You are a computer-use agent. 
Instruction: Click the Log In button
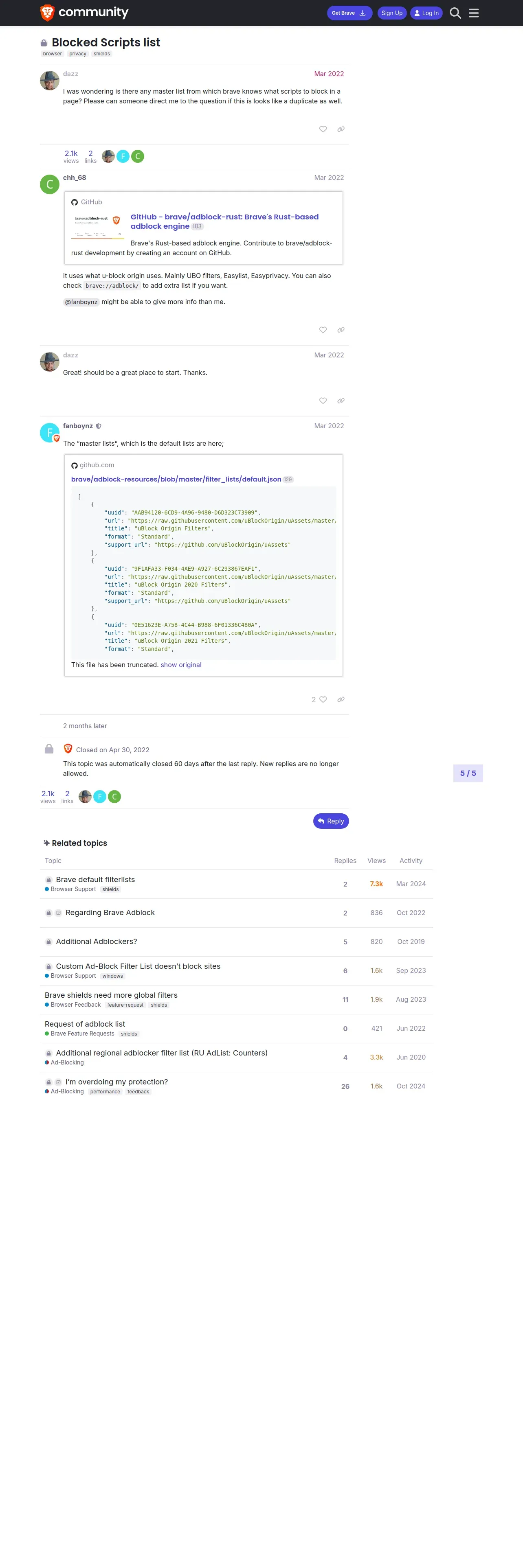point(426,13)
